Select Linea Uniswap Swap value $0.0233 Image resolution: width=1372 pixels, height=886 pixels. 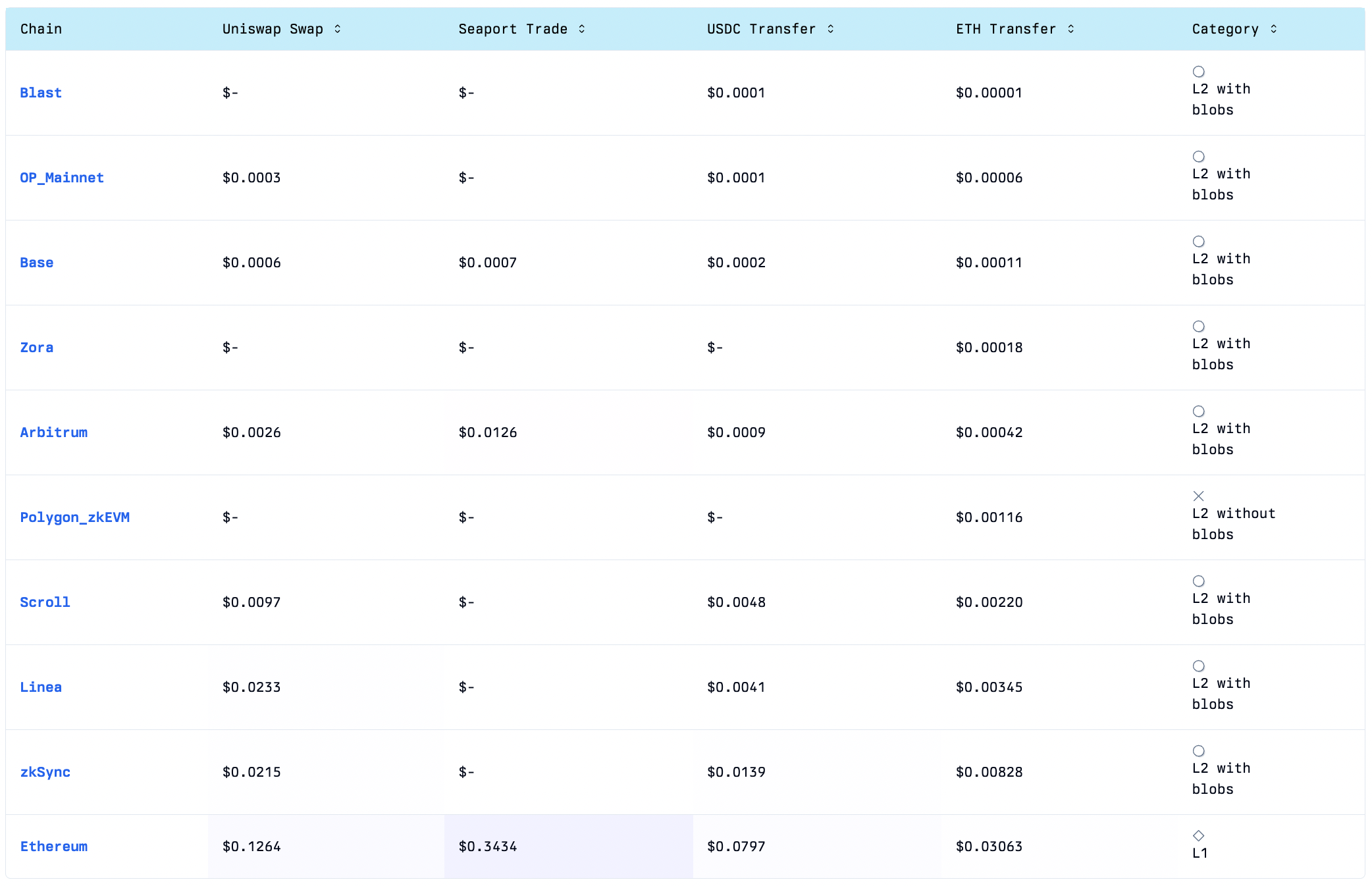(x=251, y=687)
